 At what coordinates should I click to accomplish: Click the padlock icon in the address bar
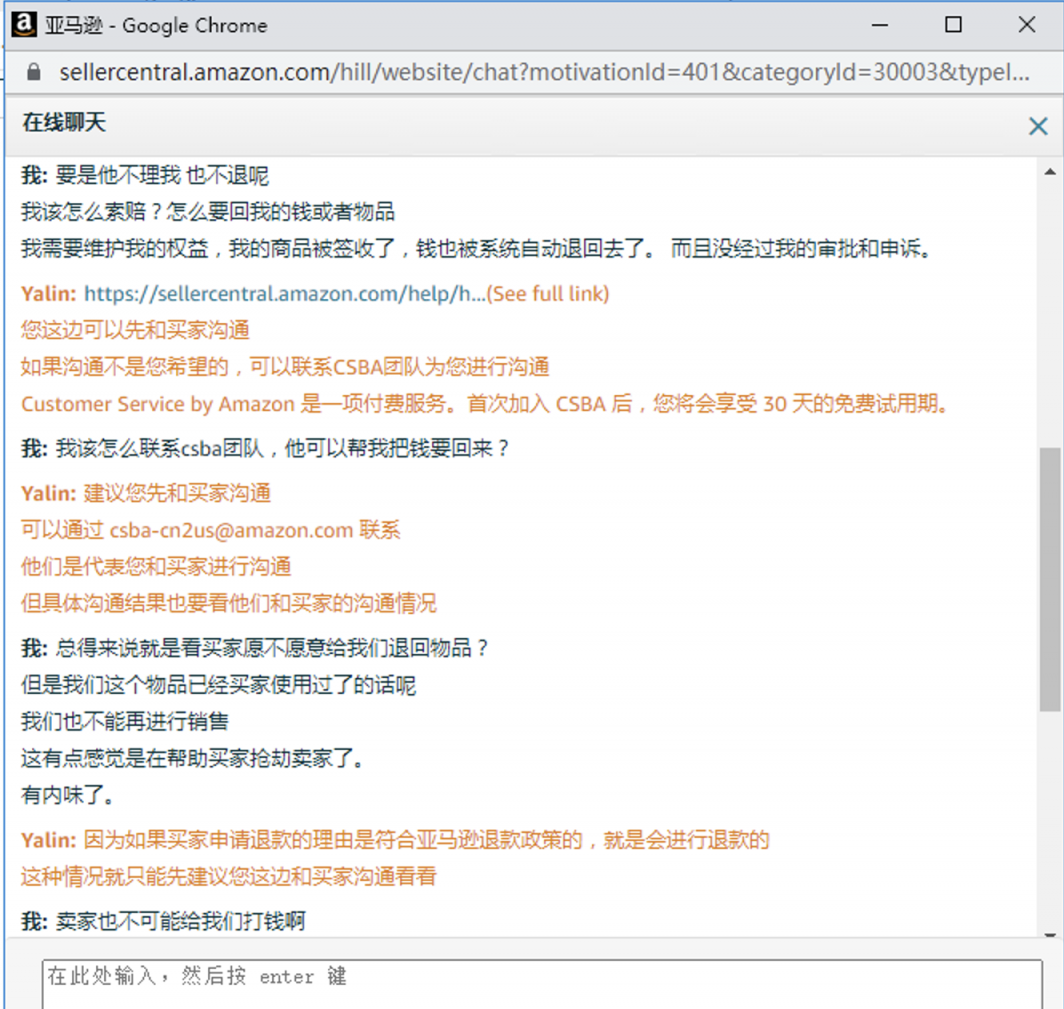click(x=33, y=72)
